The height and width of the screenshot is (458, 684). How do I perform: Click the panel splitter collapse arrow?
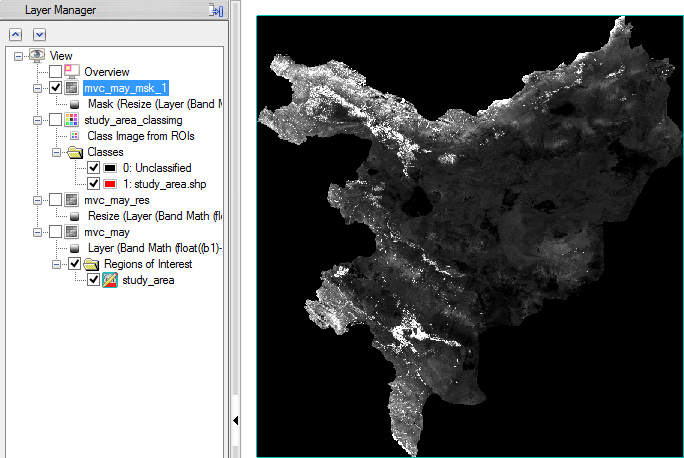click(234, 421)
